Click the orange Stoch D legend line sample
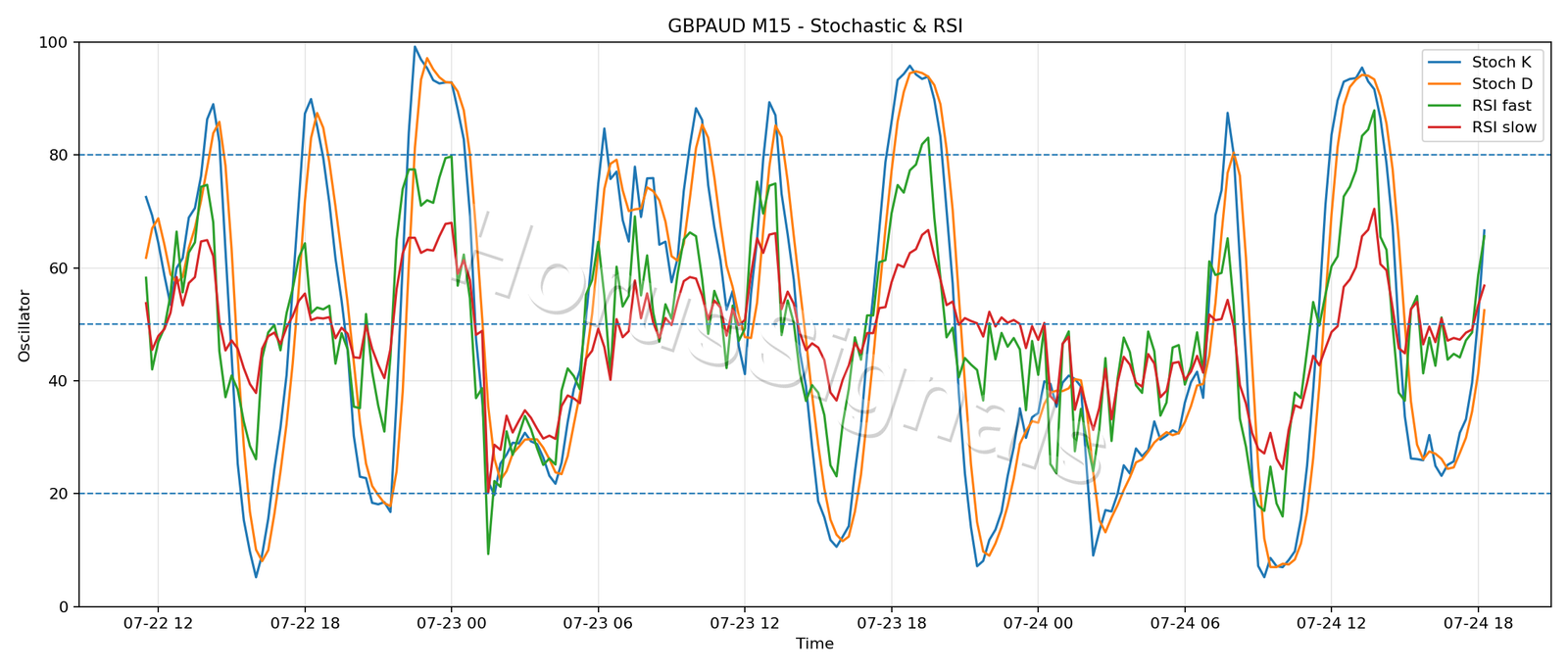 (1446, 84)
